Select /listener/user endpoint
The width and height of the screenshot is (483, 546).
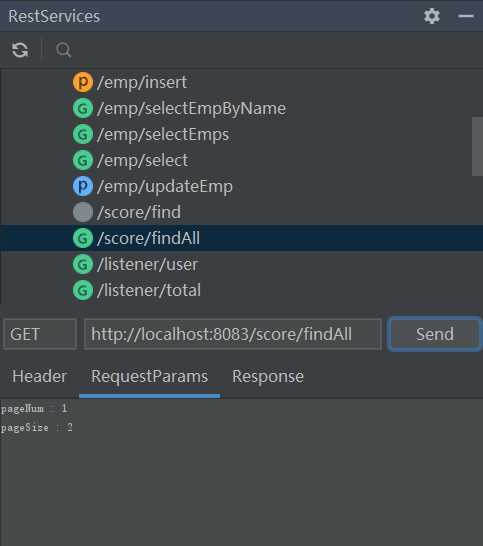coord(147,264)
